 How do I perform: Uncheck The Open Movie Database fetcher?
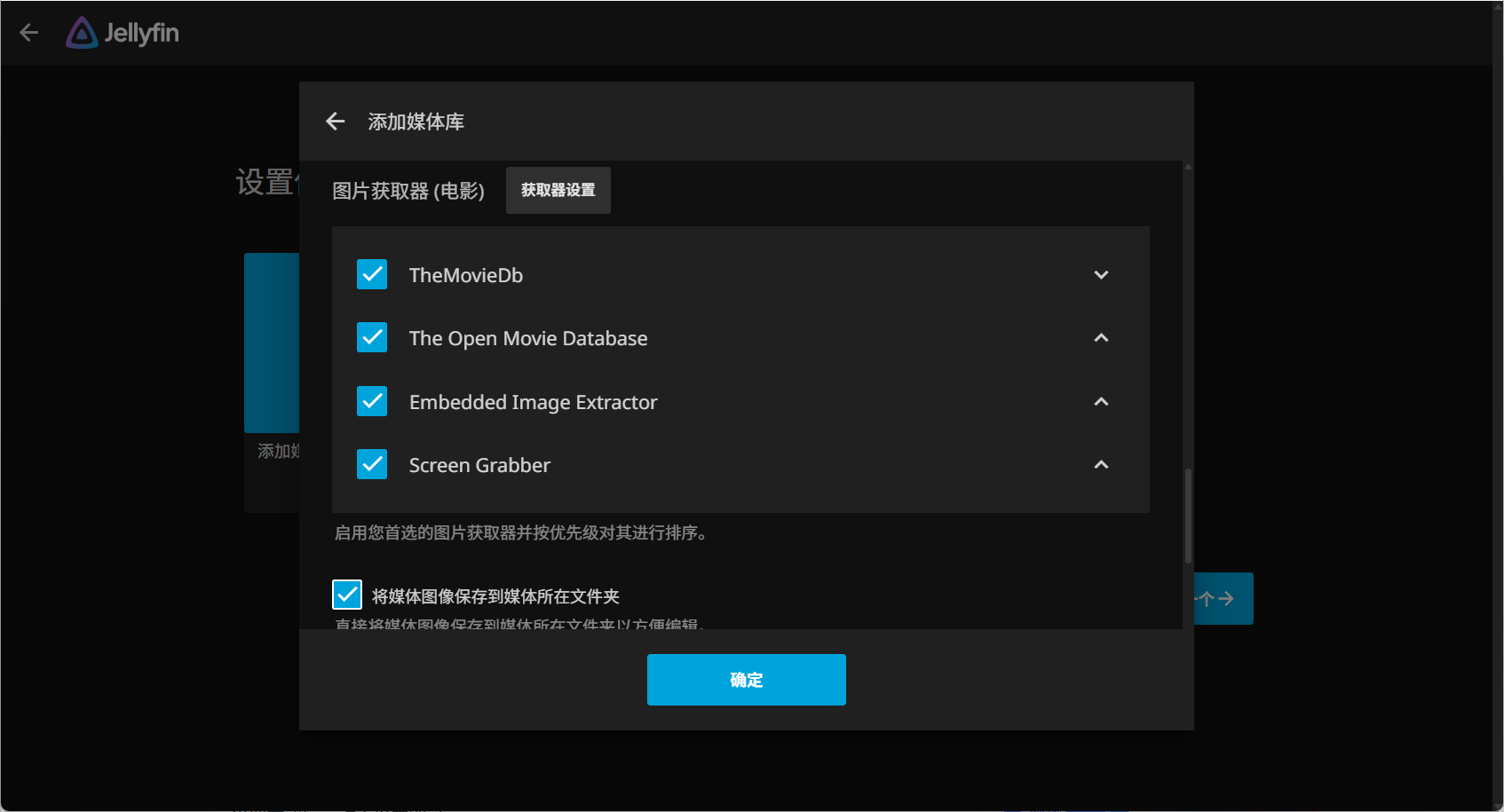(x=372, y=337)
